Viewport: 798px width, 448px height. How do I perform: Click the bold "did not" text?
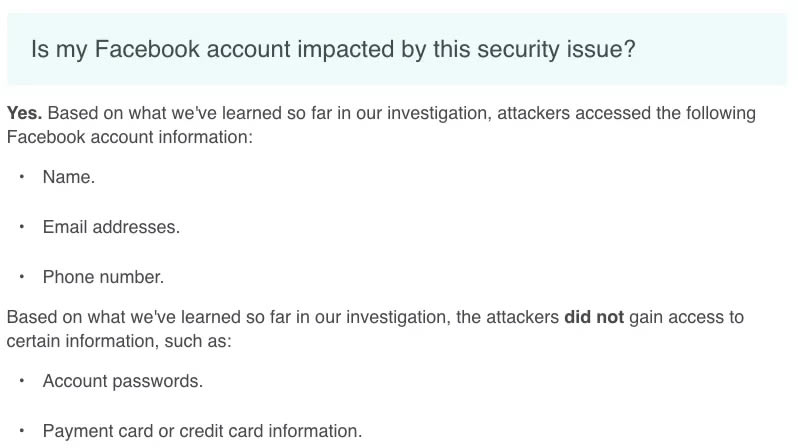(x=594, y=318)
